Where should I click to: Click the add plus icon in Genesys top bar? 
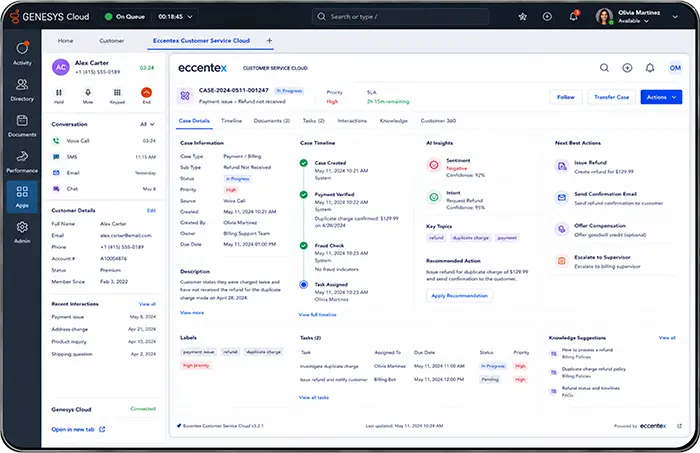(x=547, y=17)
